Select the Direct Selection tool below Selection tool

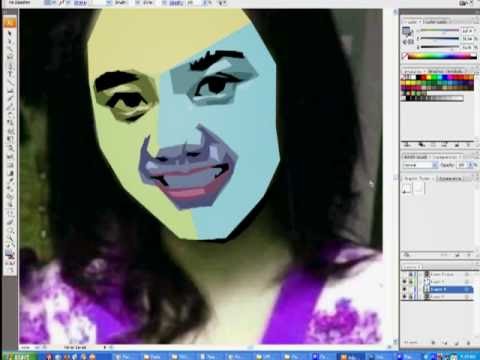pos(9,41)
